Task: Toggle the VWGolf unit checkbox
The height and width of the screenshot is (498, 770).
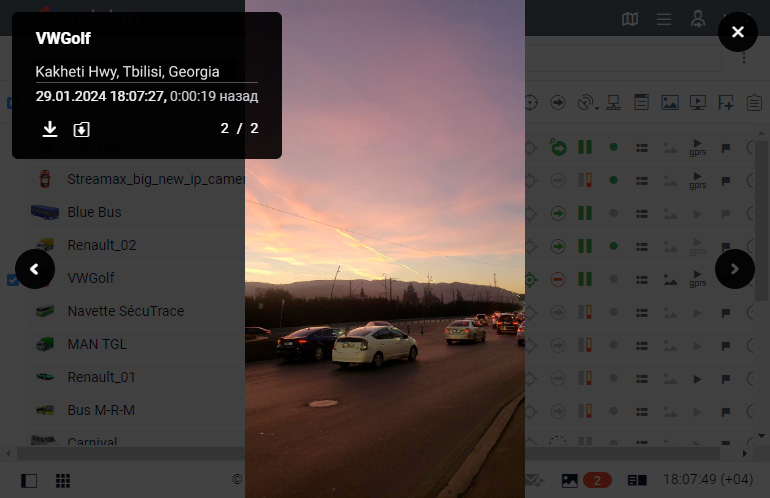Action: coord(13,279)
